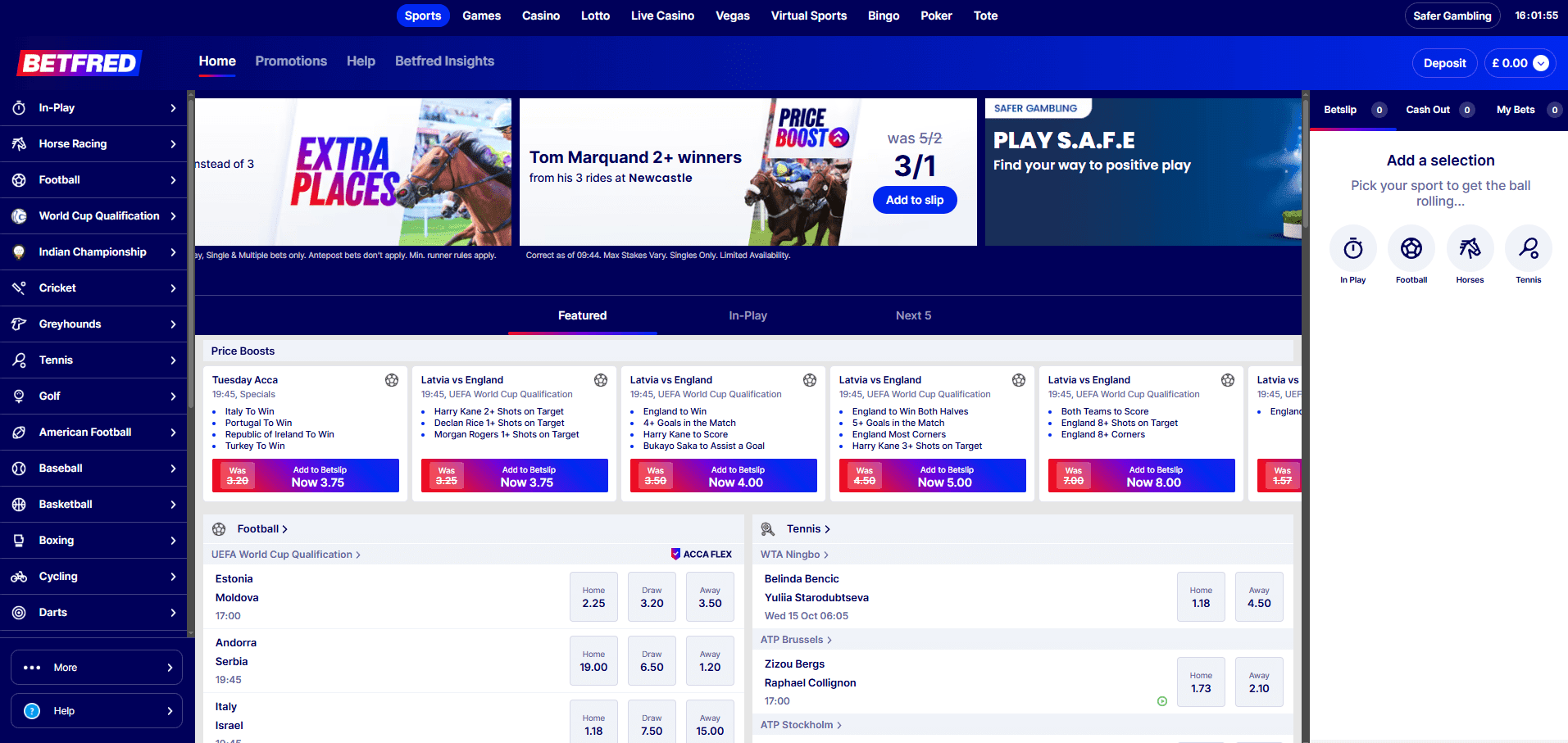Open the Tennis racket quick-link icon
Image resolution: width=1568 pixels, height=743 pixels.
click(1528, 248)
